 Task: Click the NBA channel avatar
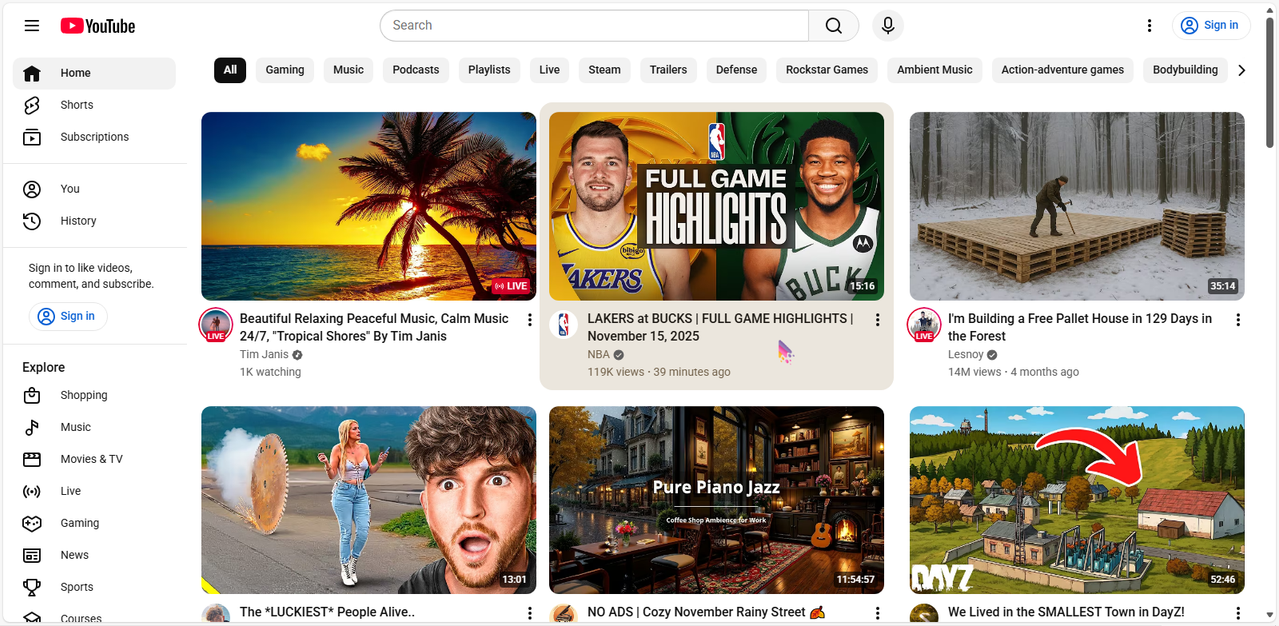pyautogui.click(x=564, y=325)
